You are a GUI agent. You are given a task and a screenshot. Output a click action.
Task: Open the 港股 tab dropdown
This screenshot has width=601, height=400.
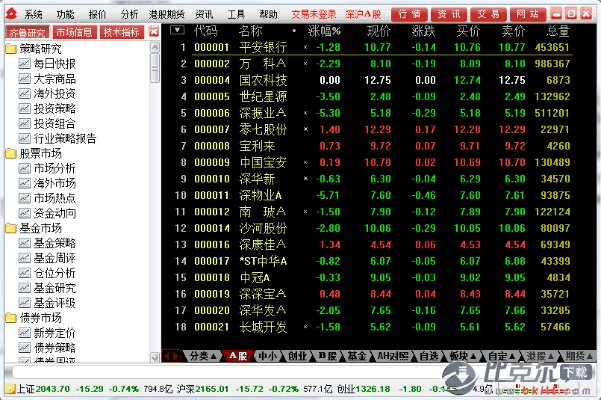tap(540, 356)
